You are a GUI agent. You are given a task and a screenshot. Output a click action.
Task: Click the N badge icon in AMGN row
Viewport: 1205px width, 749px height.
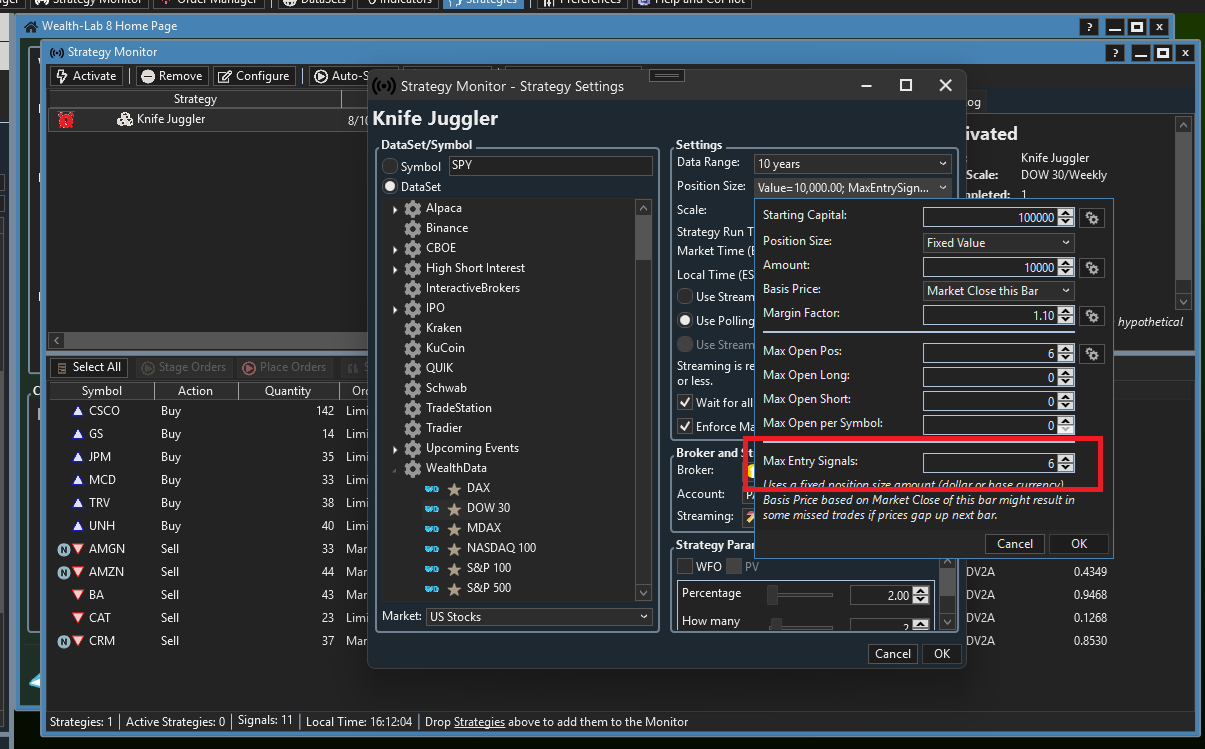(x=63, y=549)
